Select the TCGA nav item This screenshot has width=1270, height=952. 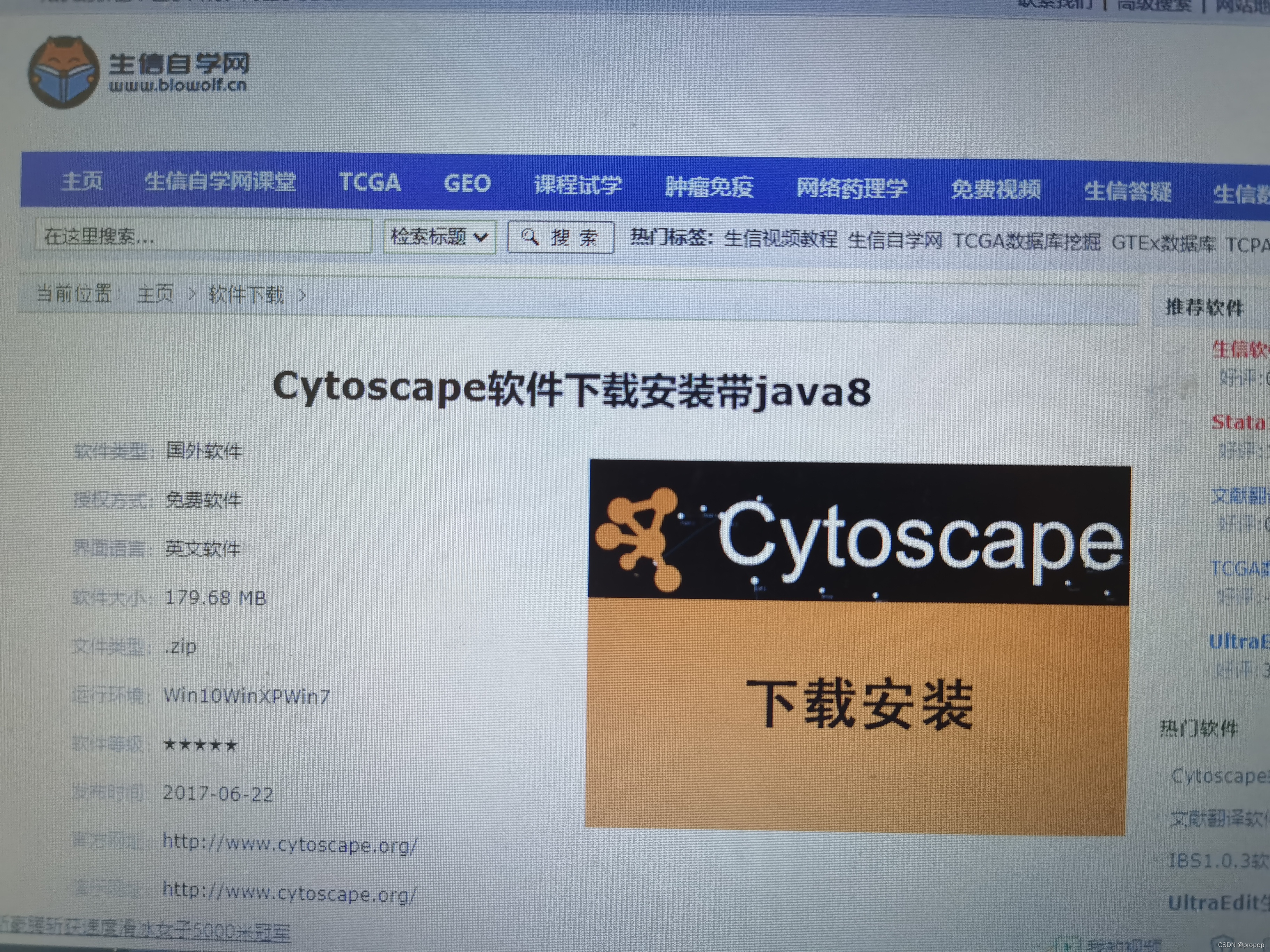pos(370,182)
